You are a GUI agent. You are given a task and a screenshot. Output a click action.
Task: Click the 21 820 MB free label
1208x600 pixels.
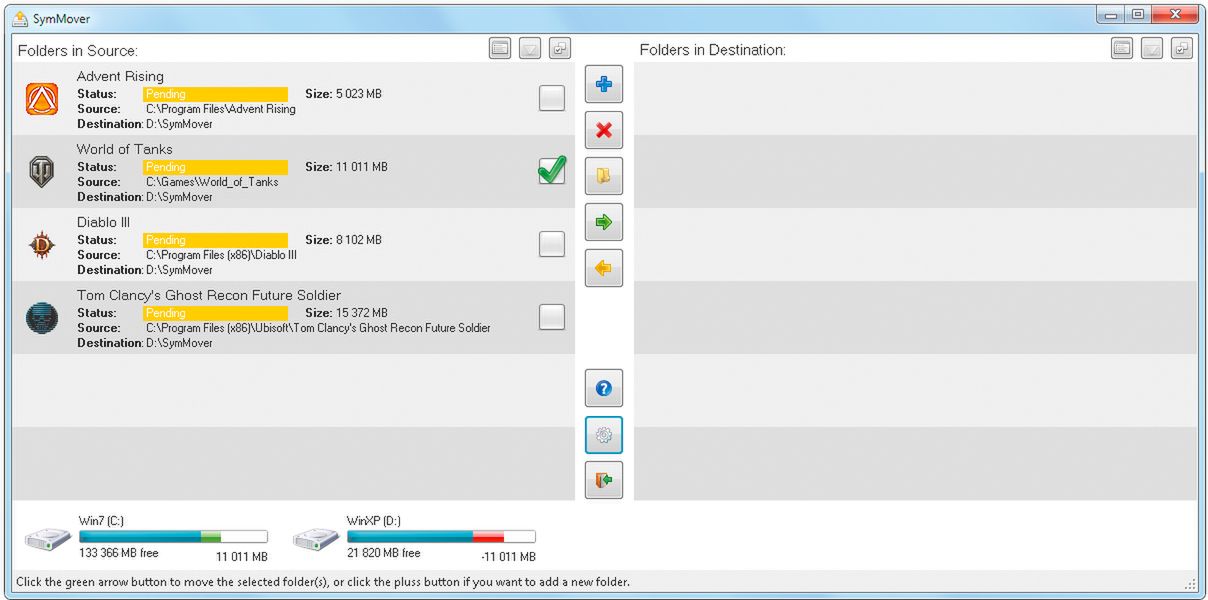[383, 553]
